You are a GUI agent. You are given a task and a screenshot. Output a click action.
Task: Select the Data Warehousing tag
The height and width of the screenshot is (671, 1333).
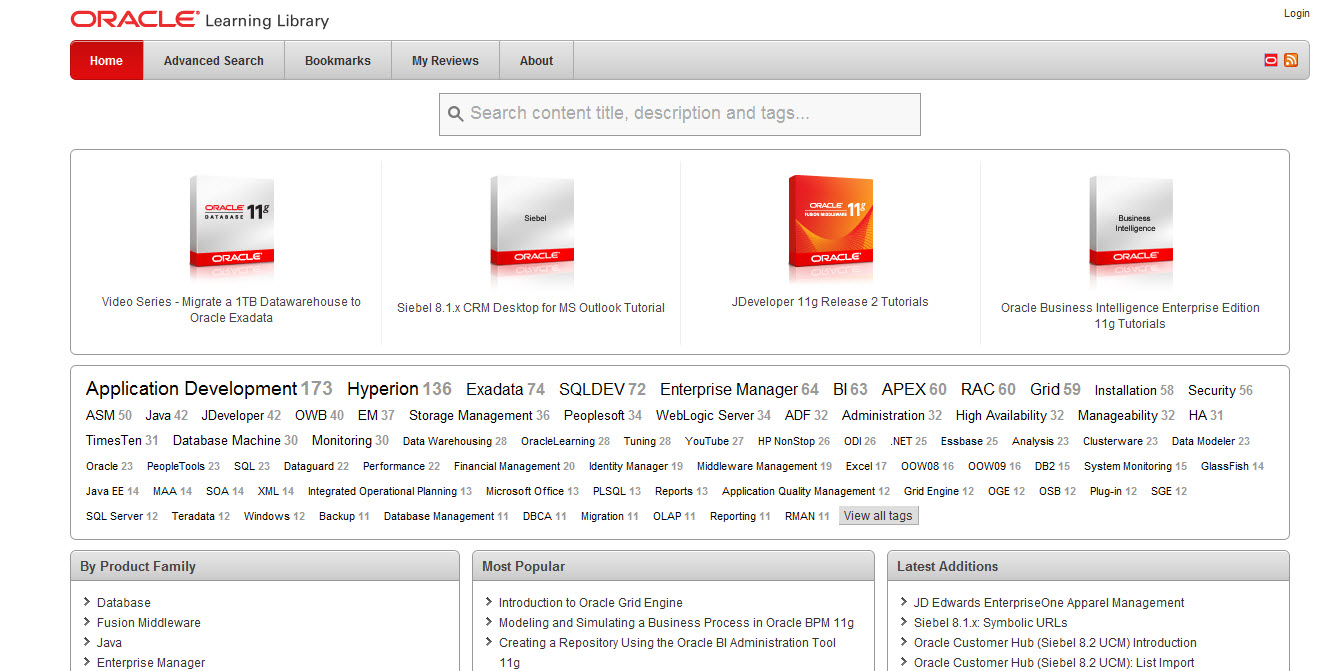(447, 441)
